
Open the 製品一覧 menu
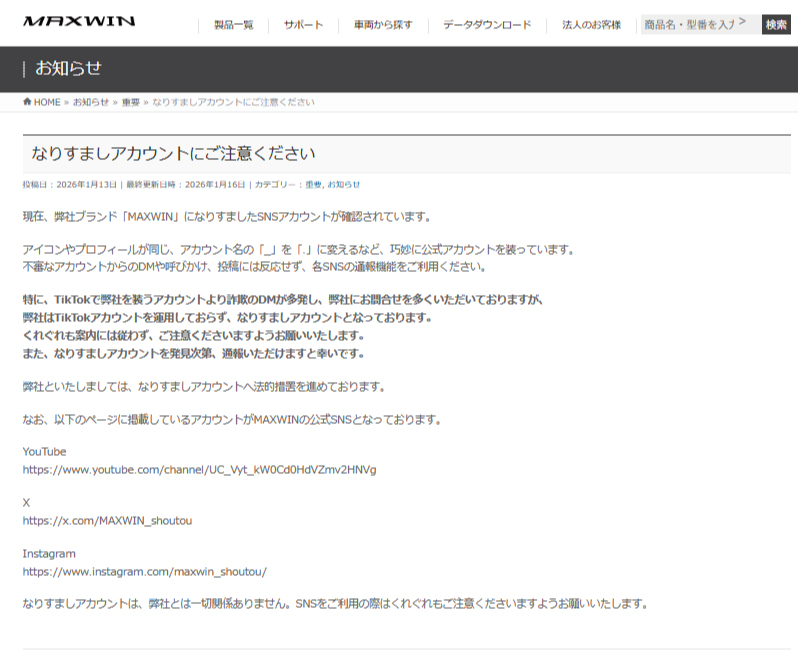click(x=234, y=24)
